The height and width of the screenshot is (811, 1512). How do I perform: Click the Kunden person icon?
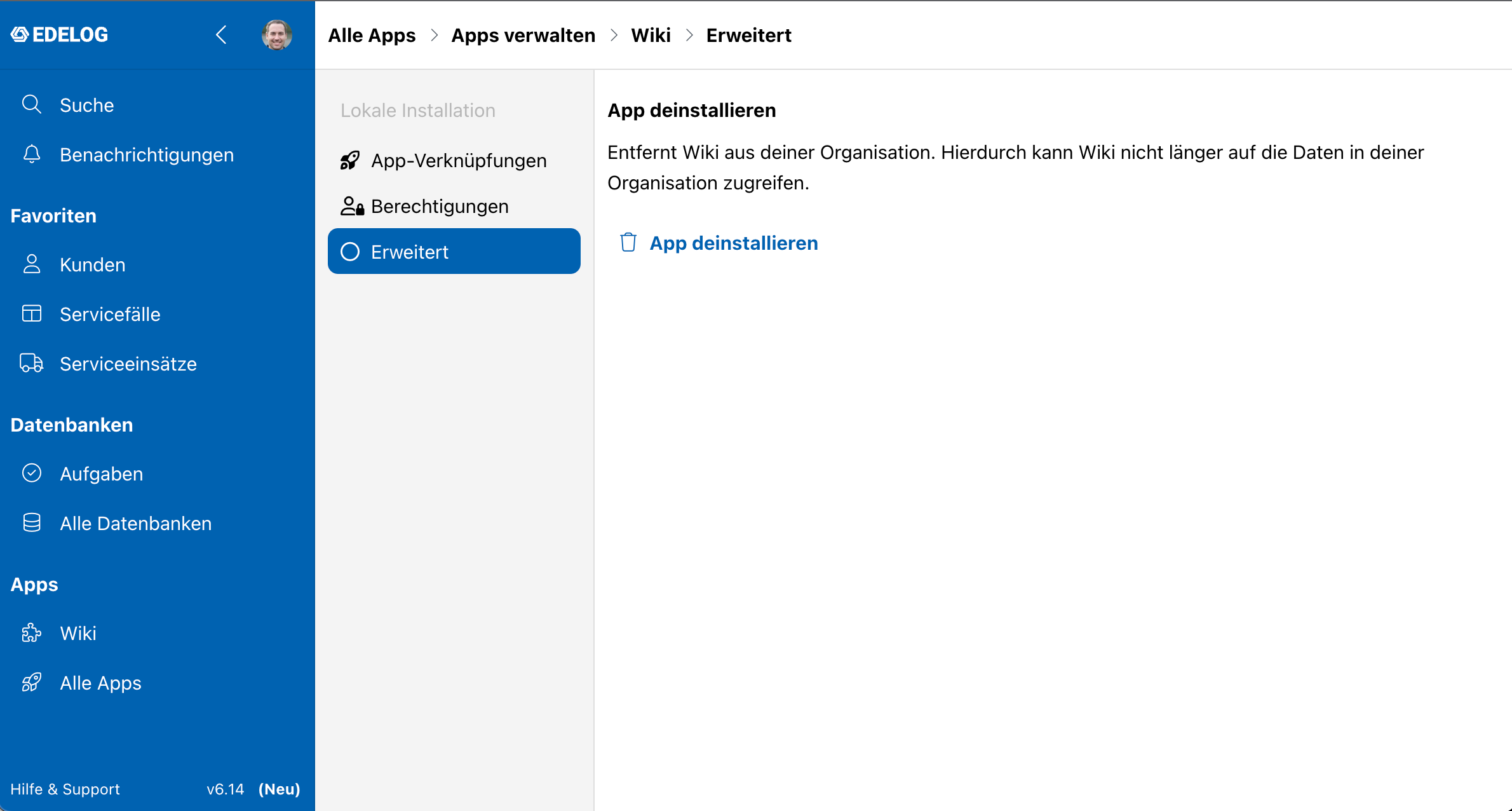coord(31,264)
